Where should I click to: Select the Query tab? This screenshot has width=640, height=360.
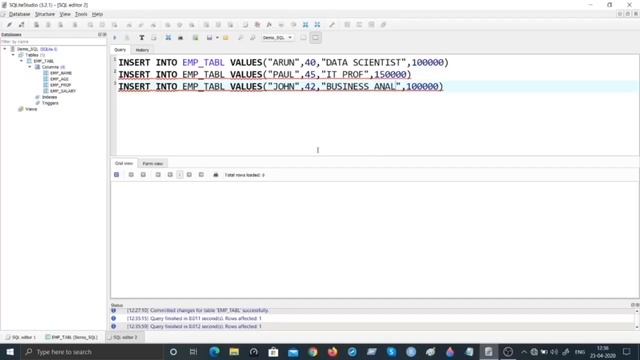coord(120,50)
